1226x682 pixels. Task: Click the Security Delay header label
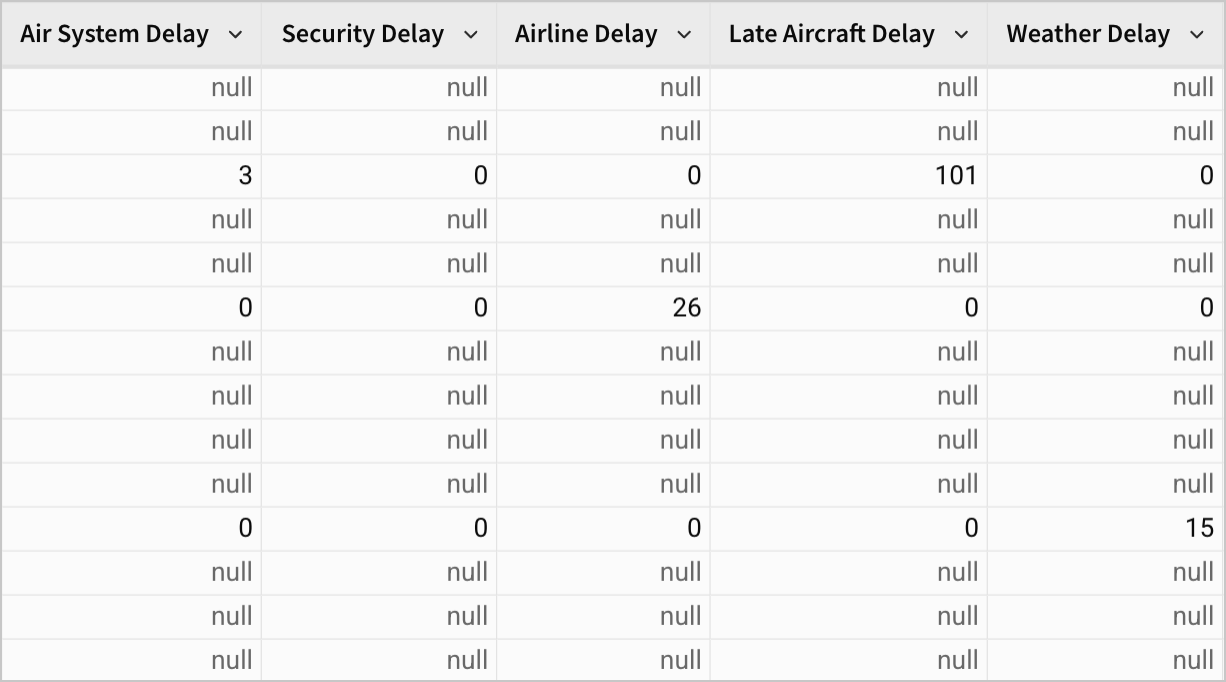[x=363, y=34]
